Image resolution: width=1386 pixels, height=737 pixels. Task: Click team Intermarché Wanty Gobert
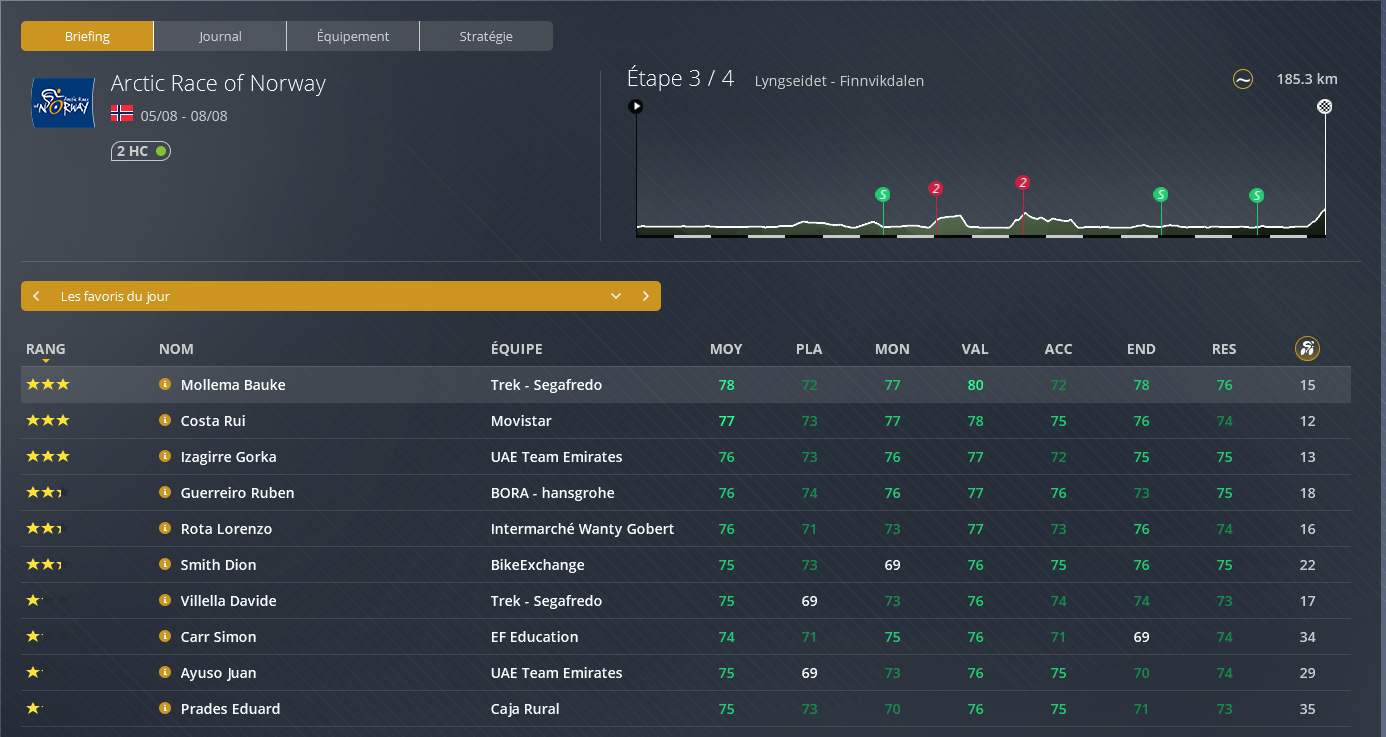(x=583, y=529)
